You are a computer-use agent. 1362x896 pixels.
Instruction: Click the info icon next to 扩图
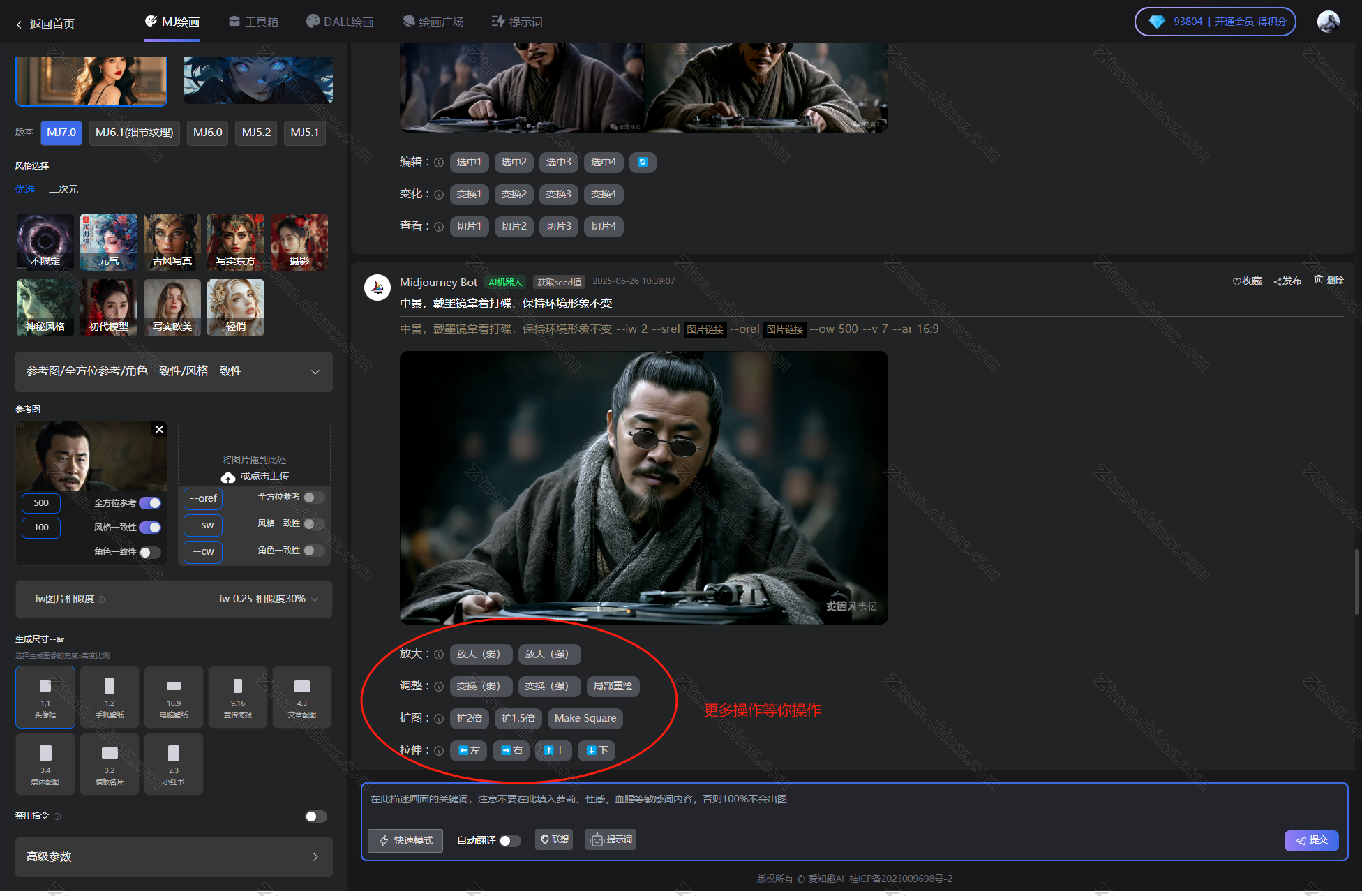[x=439, y=719]
